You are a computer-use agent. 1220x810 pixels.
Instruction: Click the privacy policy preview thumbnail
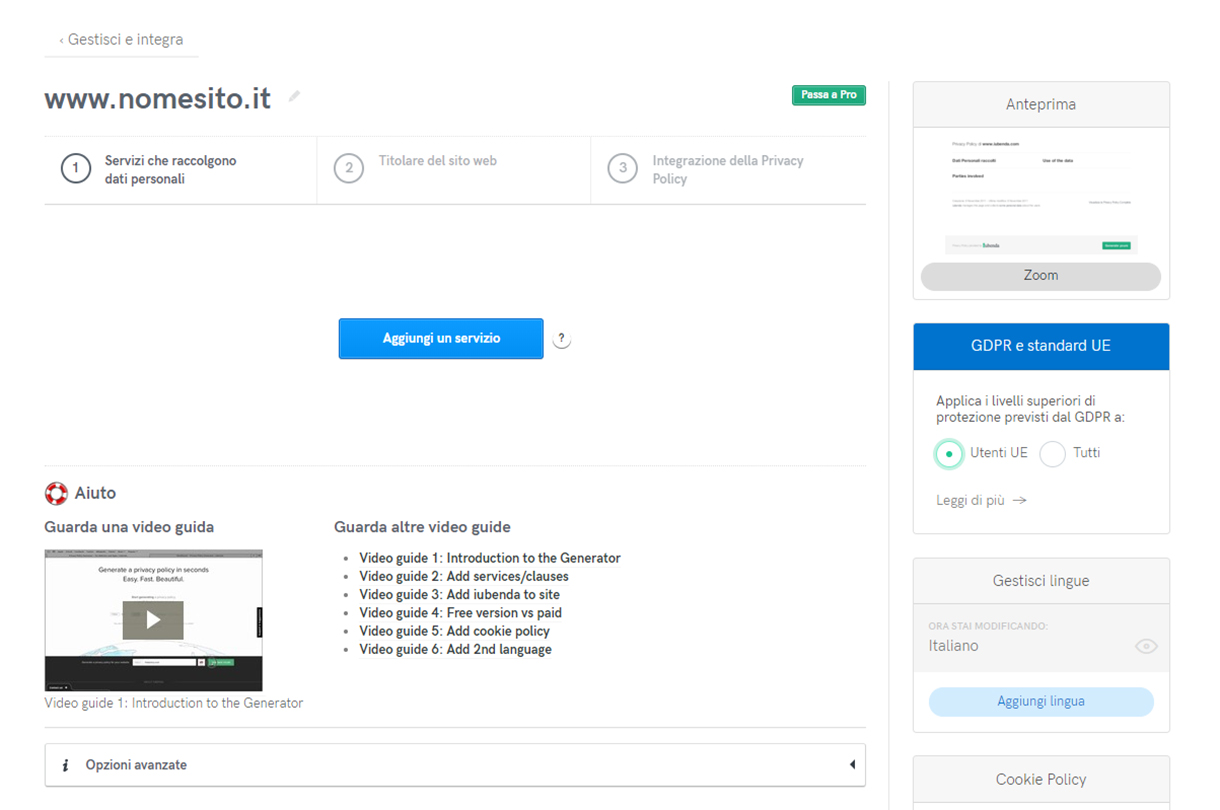tap(1041, 194)
